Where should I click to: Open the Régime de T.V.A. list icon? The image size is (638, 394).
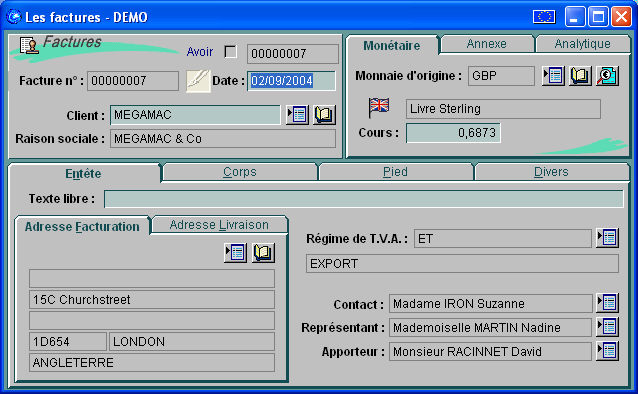607,238
